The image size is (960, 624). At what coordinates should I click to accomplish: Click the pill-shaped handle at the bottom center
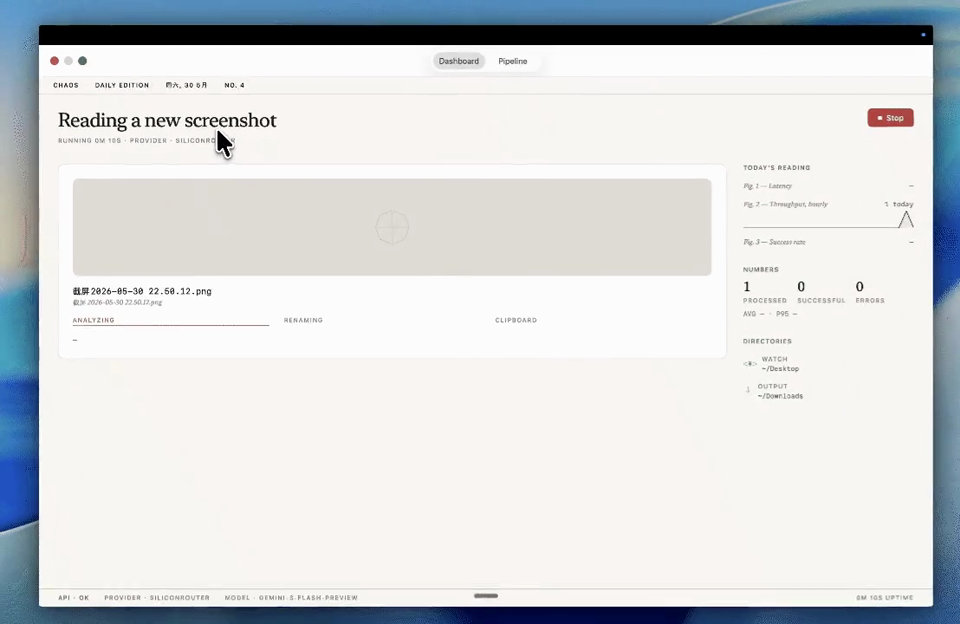tap(486, 595)
